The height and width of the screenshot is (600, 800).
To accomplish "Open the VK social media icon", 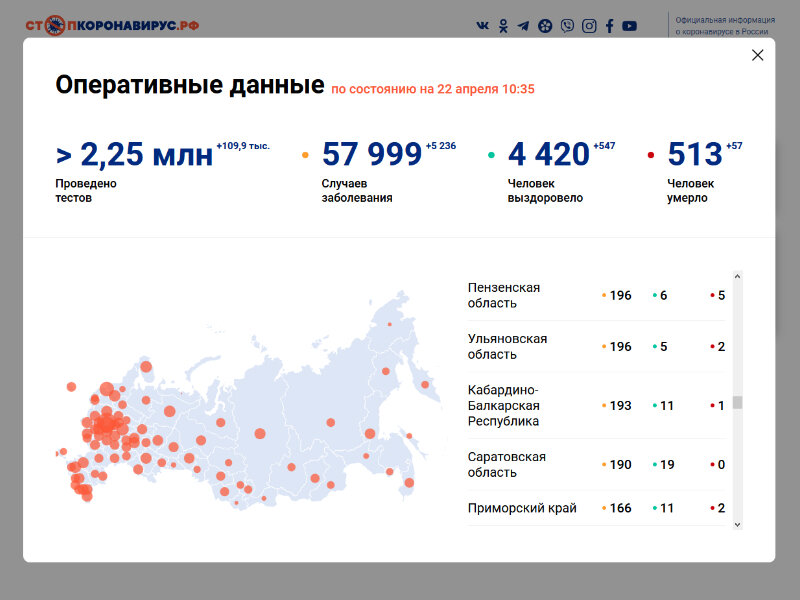I will pos(483,25).
